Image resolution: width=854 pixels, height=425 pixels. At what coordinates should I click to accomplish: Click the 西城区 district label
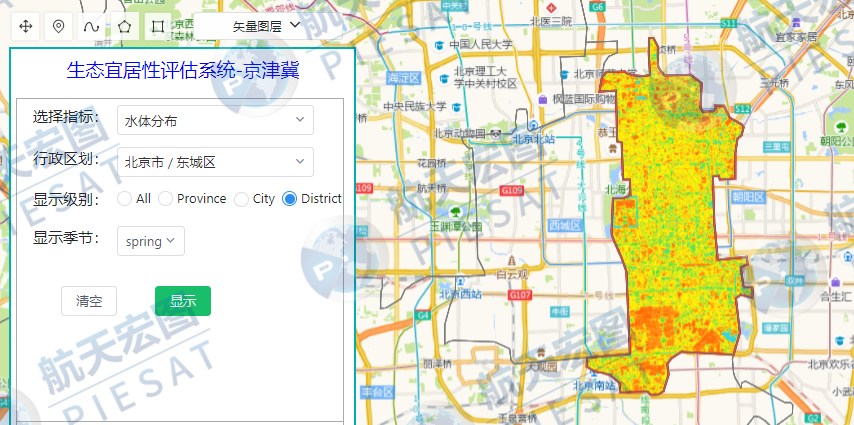(x=566, y=225)
